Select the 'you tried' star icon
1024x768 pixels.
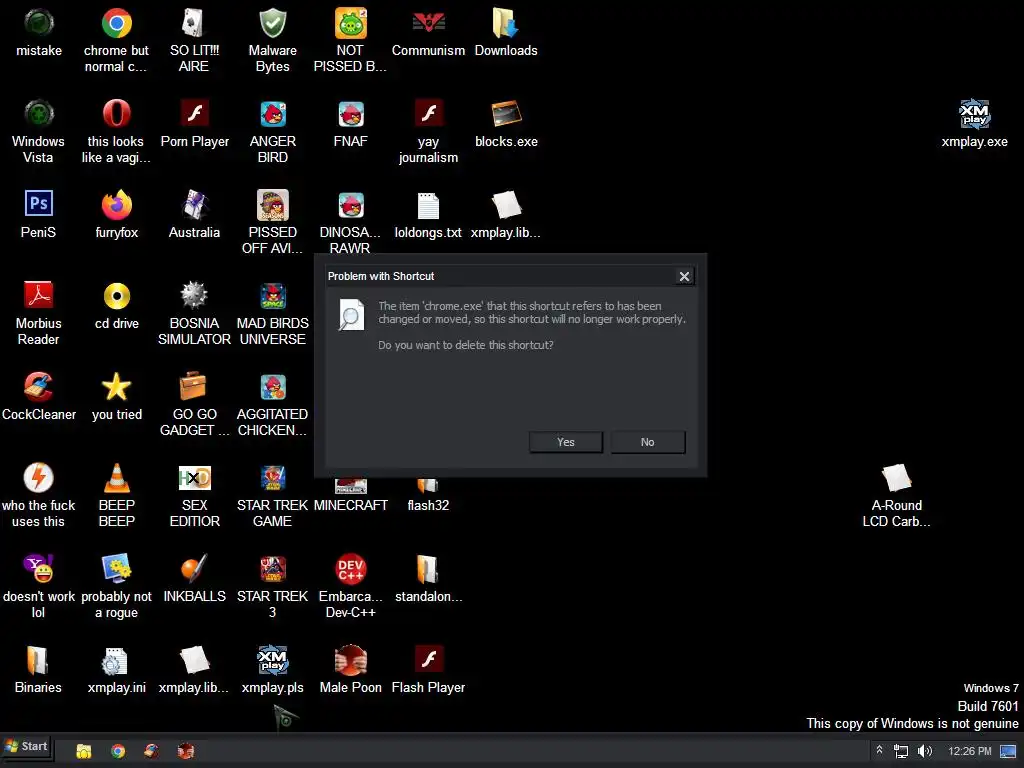pyautogui.click(x=116, y=398)
